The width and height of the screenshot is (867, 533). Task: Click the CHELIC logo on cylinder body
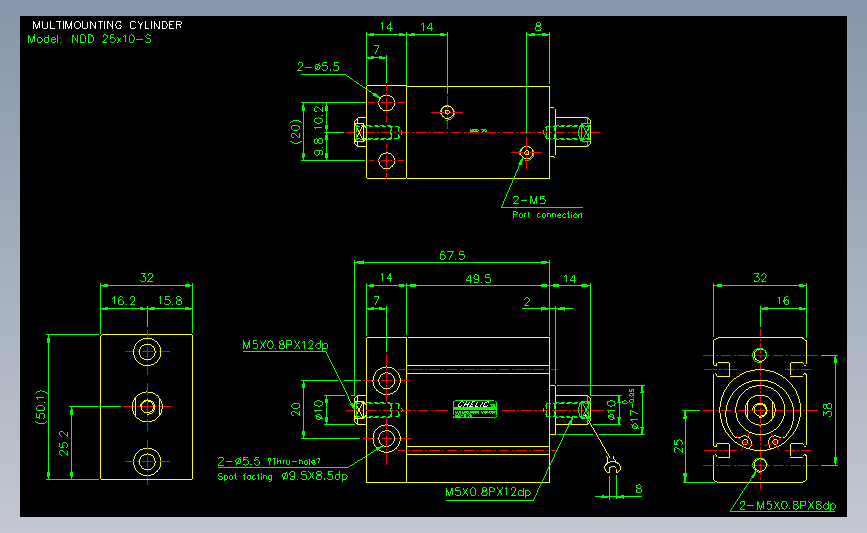coord(474,409)
